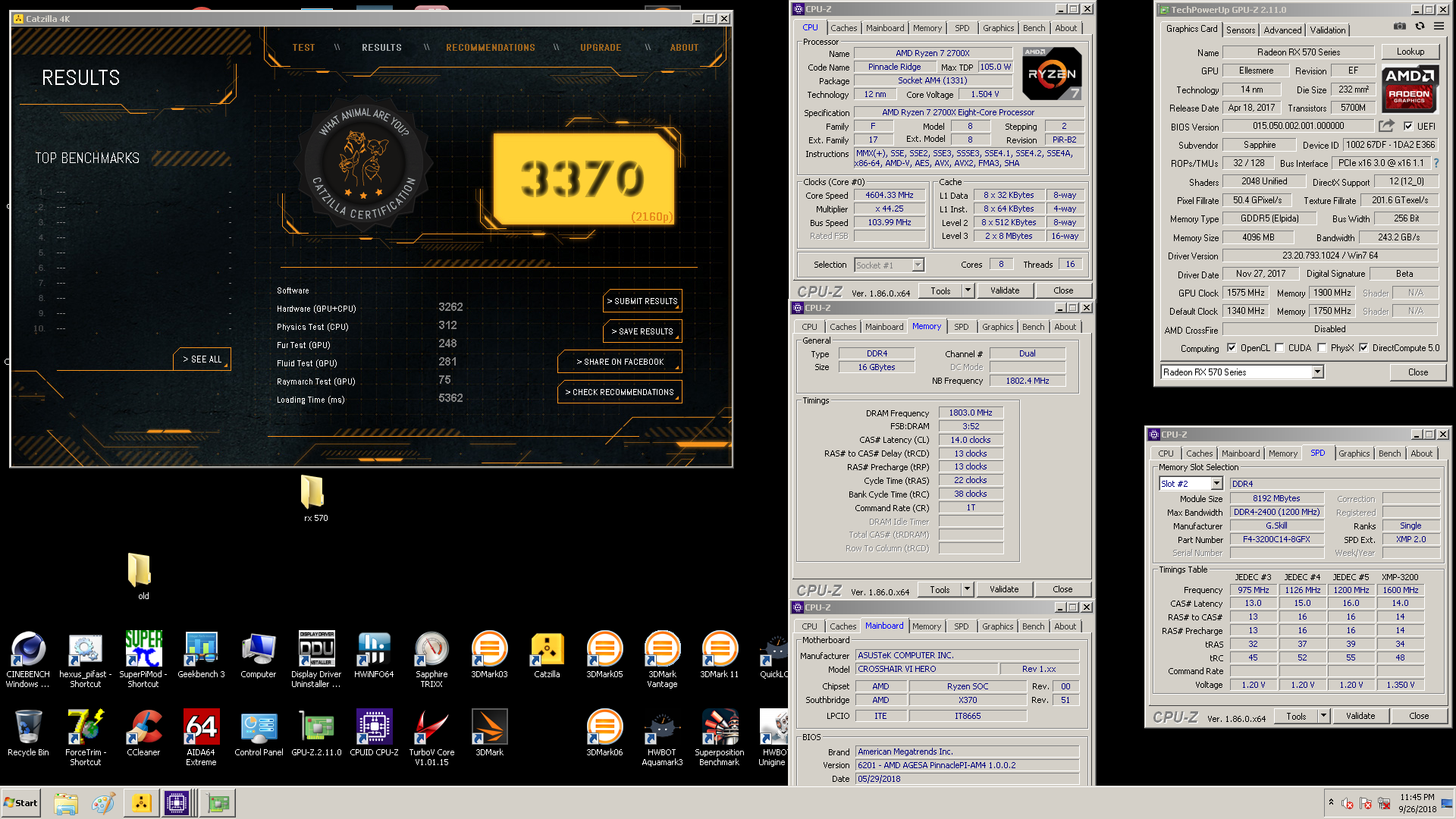Open the CINEBENCH Windows desktop shortcut
The width and height of the screenshot is (1456, 819).
click(x=28, y=658)
